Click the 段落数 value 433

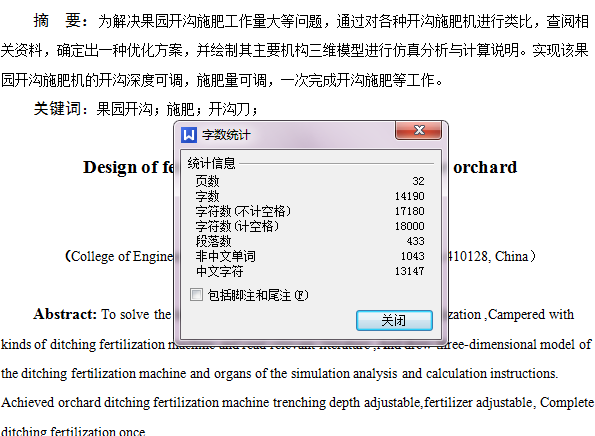pyautogui.click(x=415, y=241)
